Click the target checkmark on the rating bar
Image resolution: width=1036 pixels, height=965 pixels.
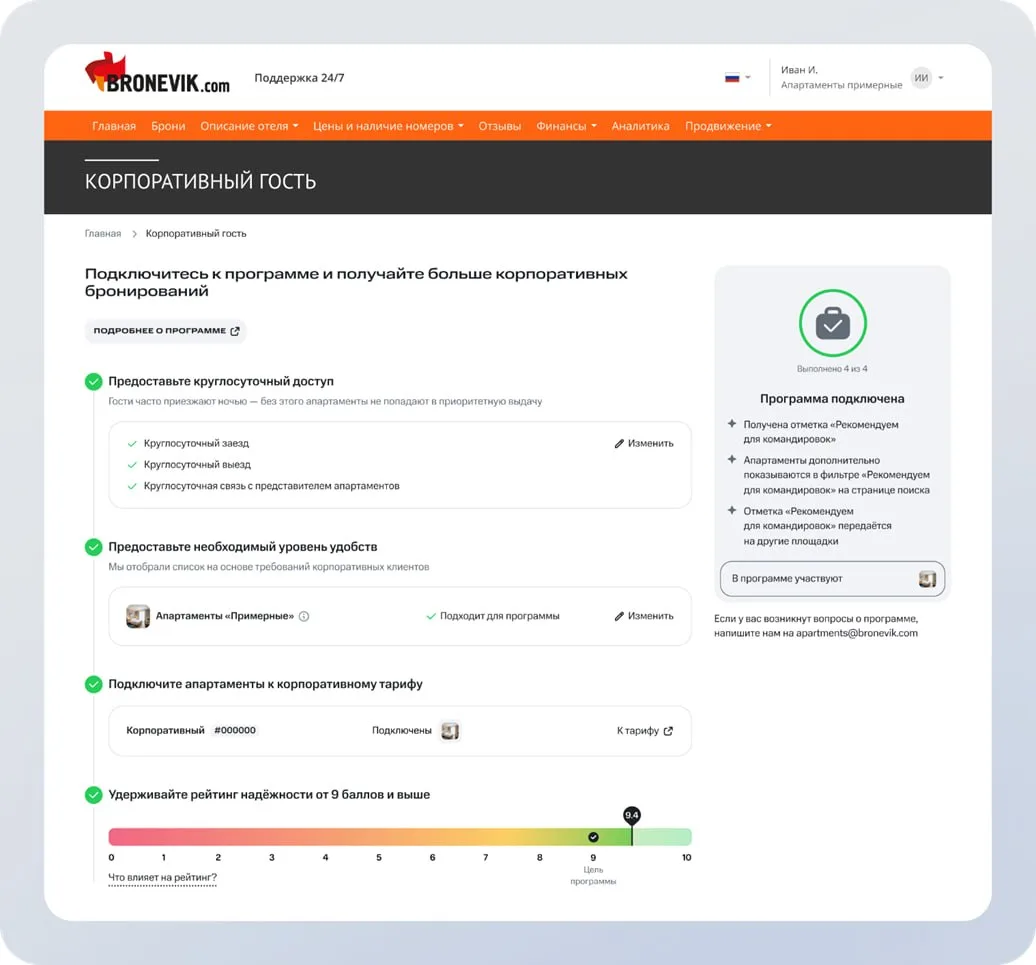(593, 837)
